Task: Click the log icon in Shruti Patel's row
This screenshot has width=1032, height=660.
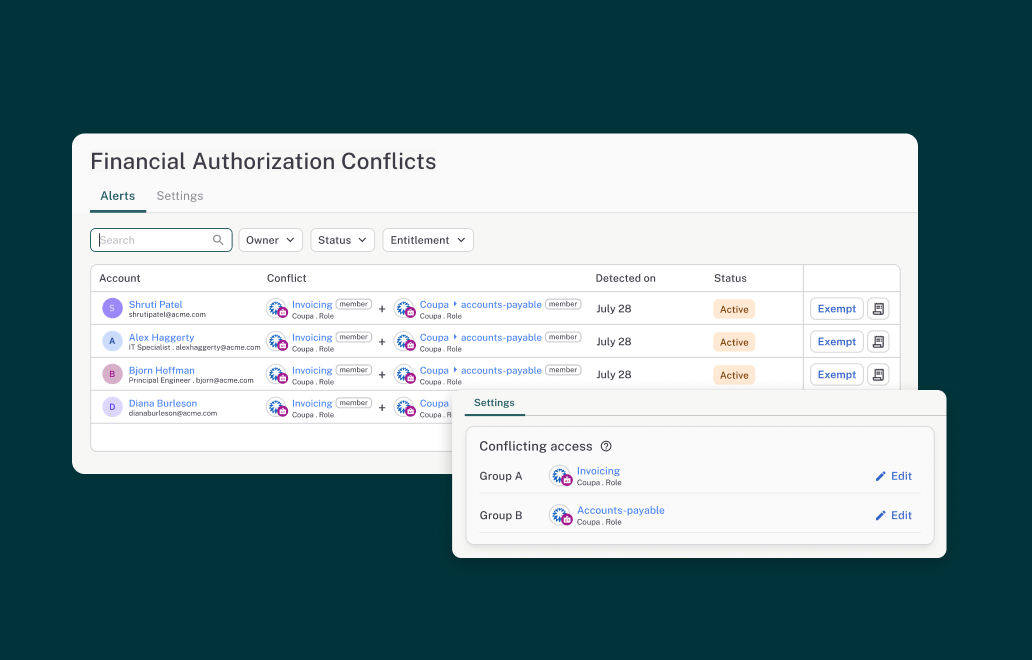Action: 878,309
